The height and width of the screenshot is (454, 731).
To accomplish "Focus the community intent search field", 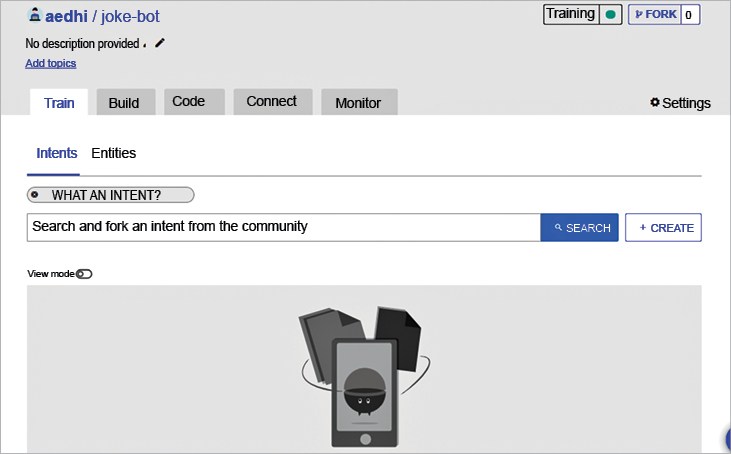I will point(283,227).
